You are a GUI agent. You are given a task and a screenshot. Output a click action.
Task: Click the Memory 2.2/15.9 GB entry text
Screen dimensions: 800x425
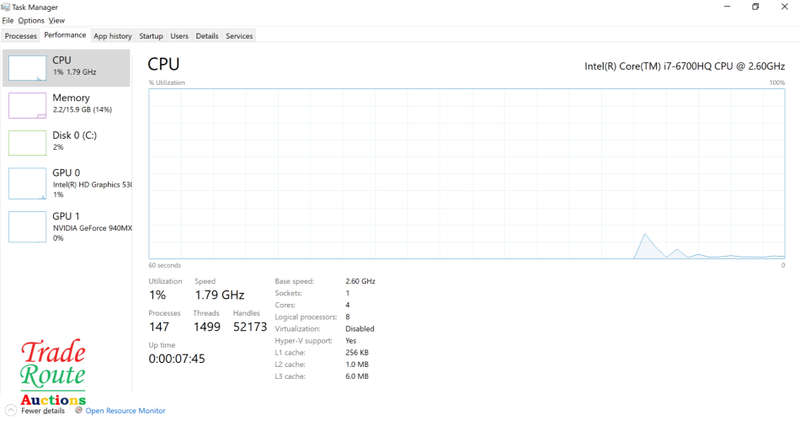tap(82, 110)
